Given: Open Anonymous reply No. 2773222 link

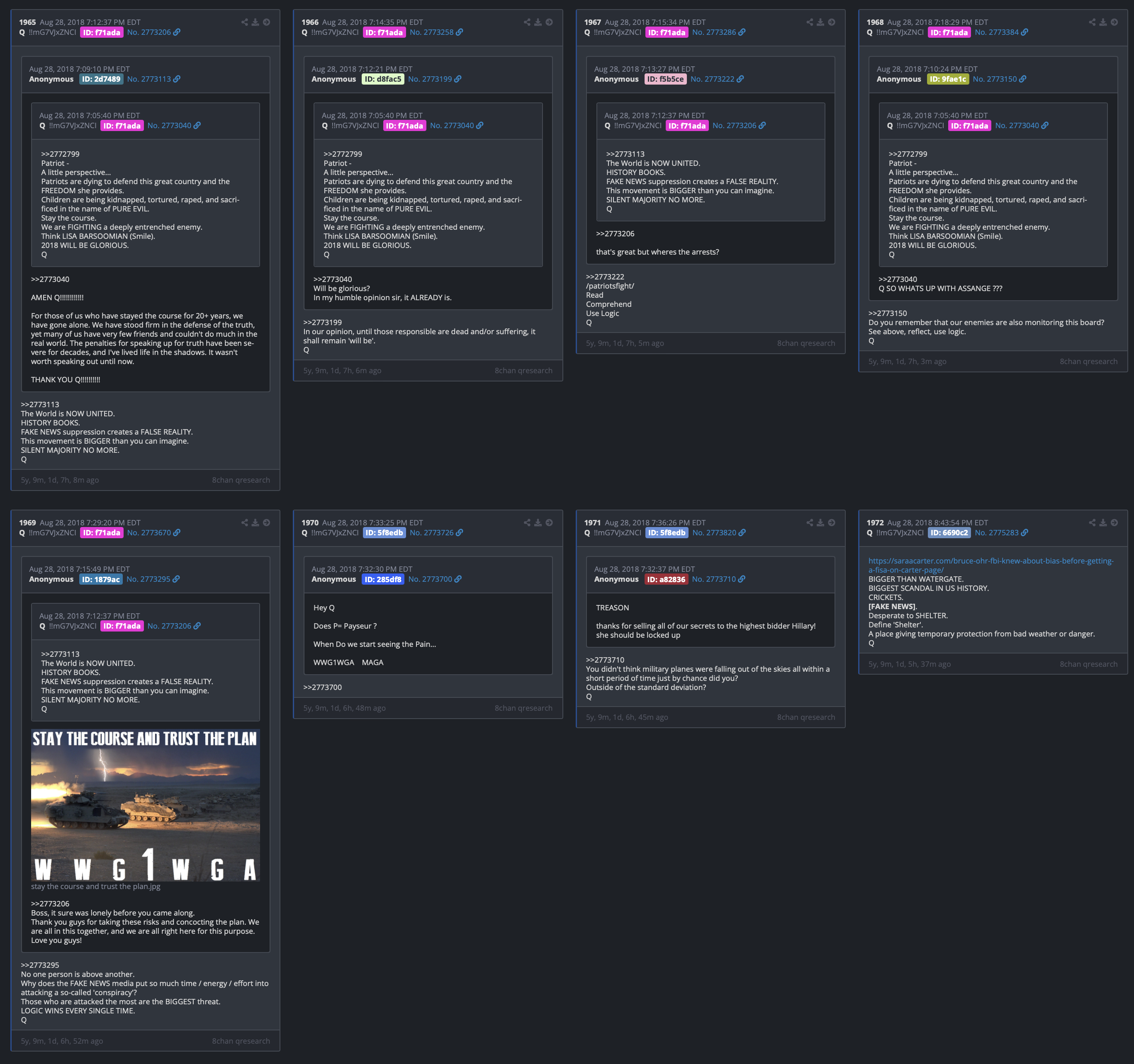Looking at the screenshot, I should pos(717,79).
